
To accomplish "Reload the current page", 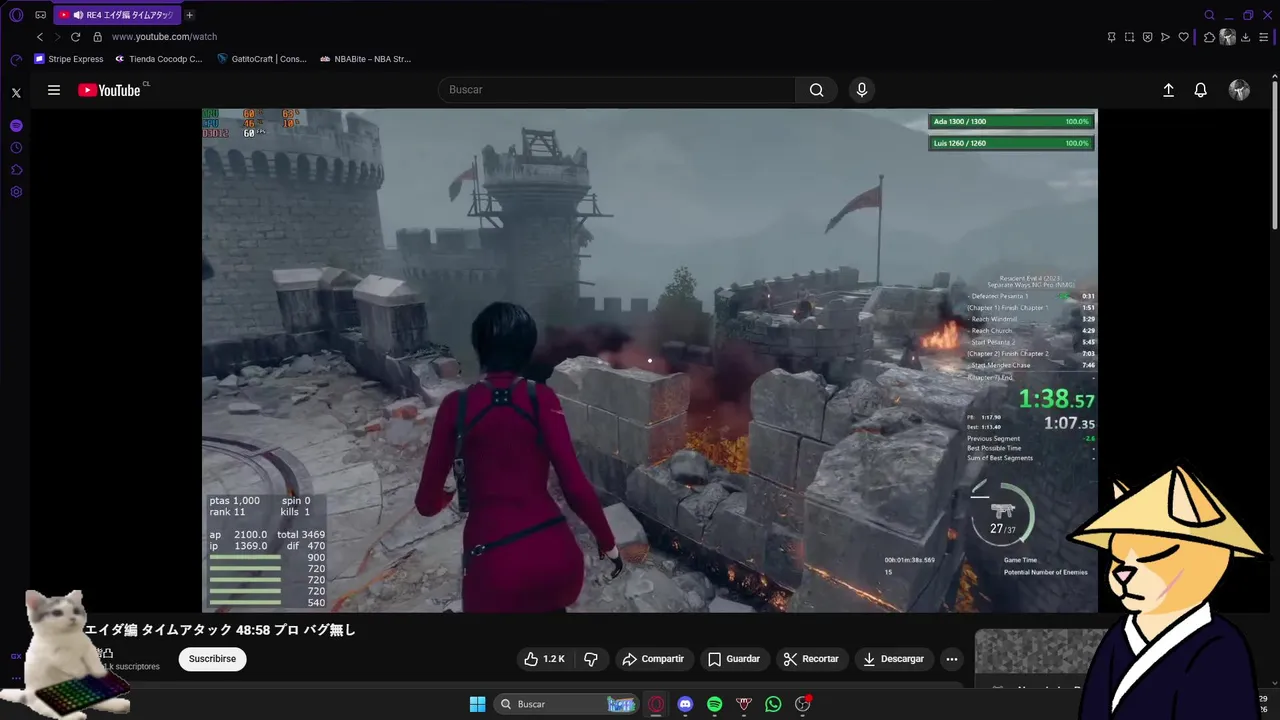I will [75, 37].
